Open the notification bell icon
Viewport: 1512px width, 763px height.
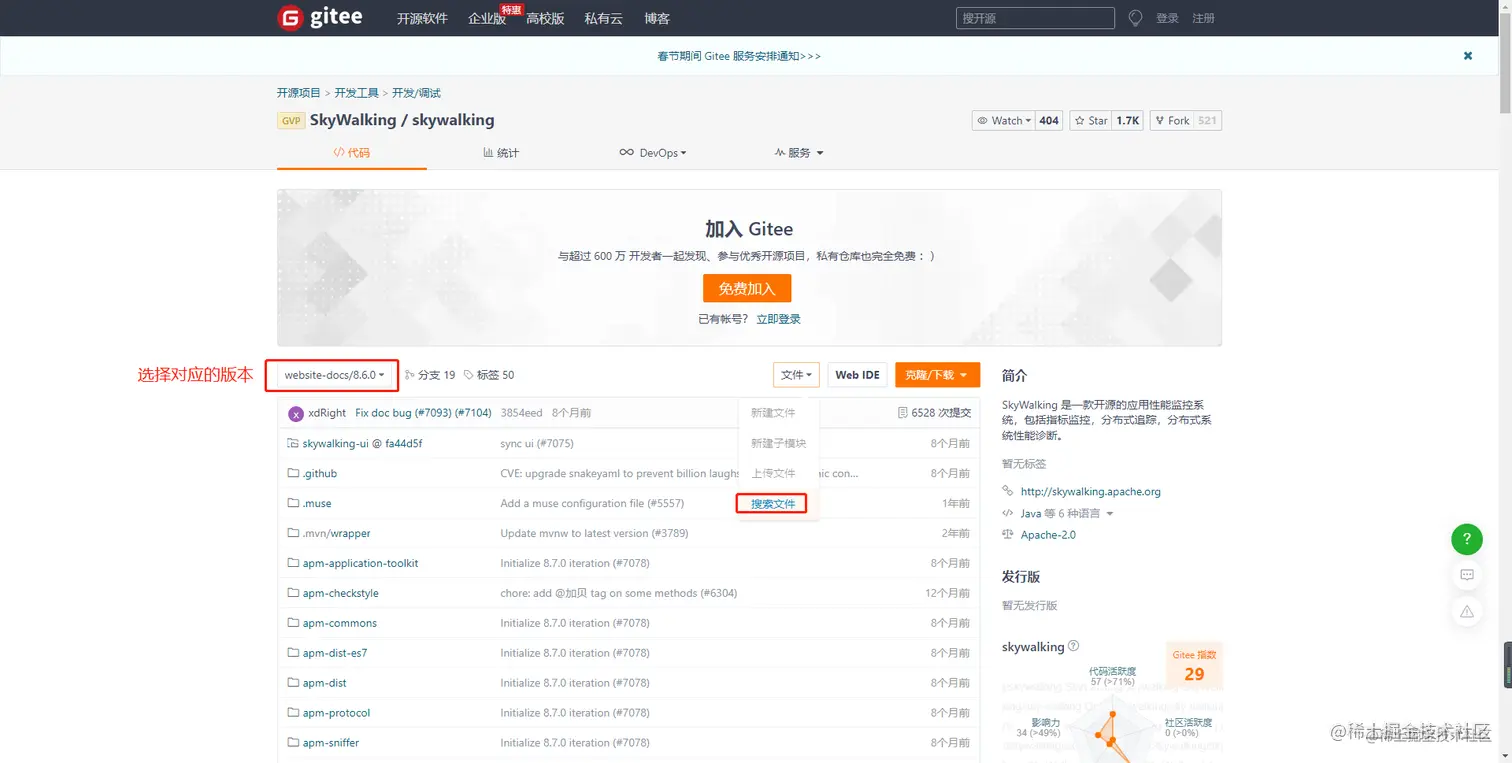1135,18
